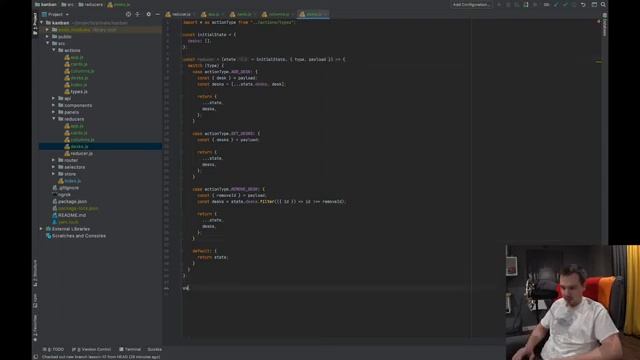This screenshot has height=360, width=640.
Task: Switch to the cards.js editor tab
Action: click(x=242, y=14)
